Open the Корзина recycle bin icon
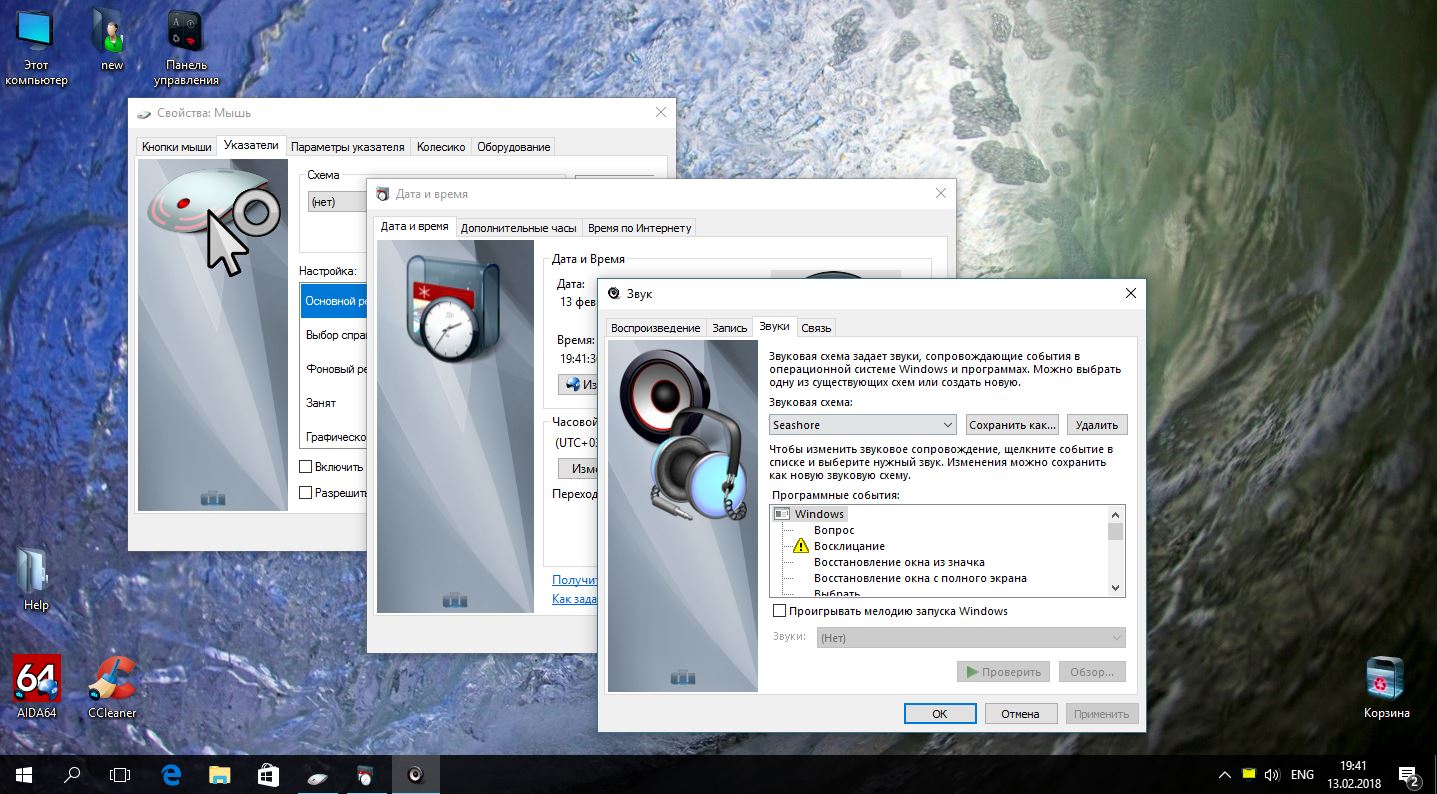This screenshot has width=1437, height=794. tap(1386, 680)
